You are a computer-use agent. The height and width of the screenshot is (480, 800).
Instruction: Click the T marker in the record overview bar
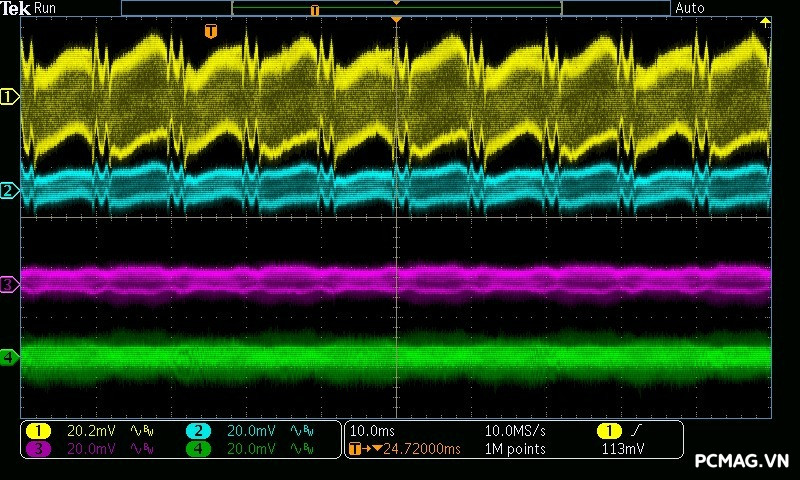pyautogui.click(x=315, y=9)
